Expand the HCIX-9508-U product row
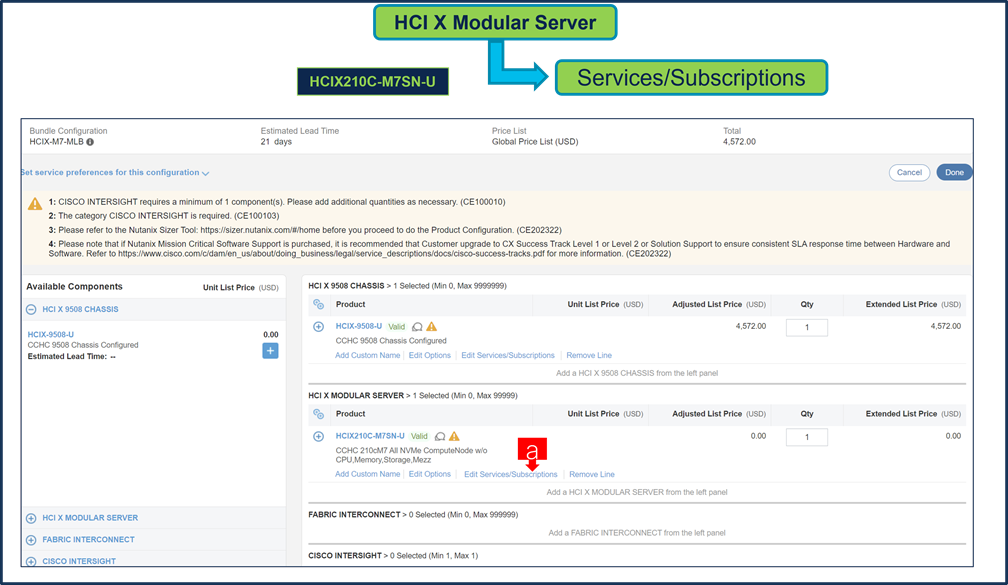The height and width of the screenshot is (585, 1008). (318, 327)
